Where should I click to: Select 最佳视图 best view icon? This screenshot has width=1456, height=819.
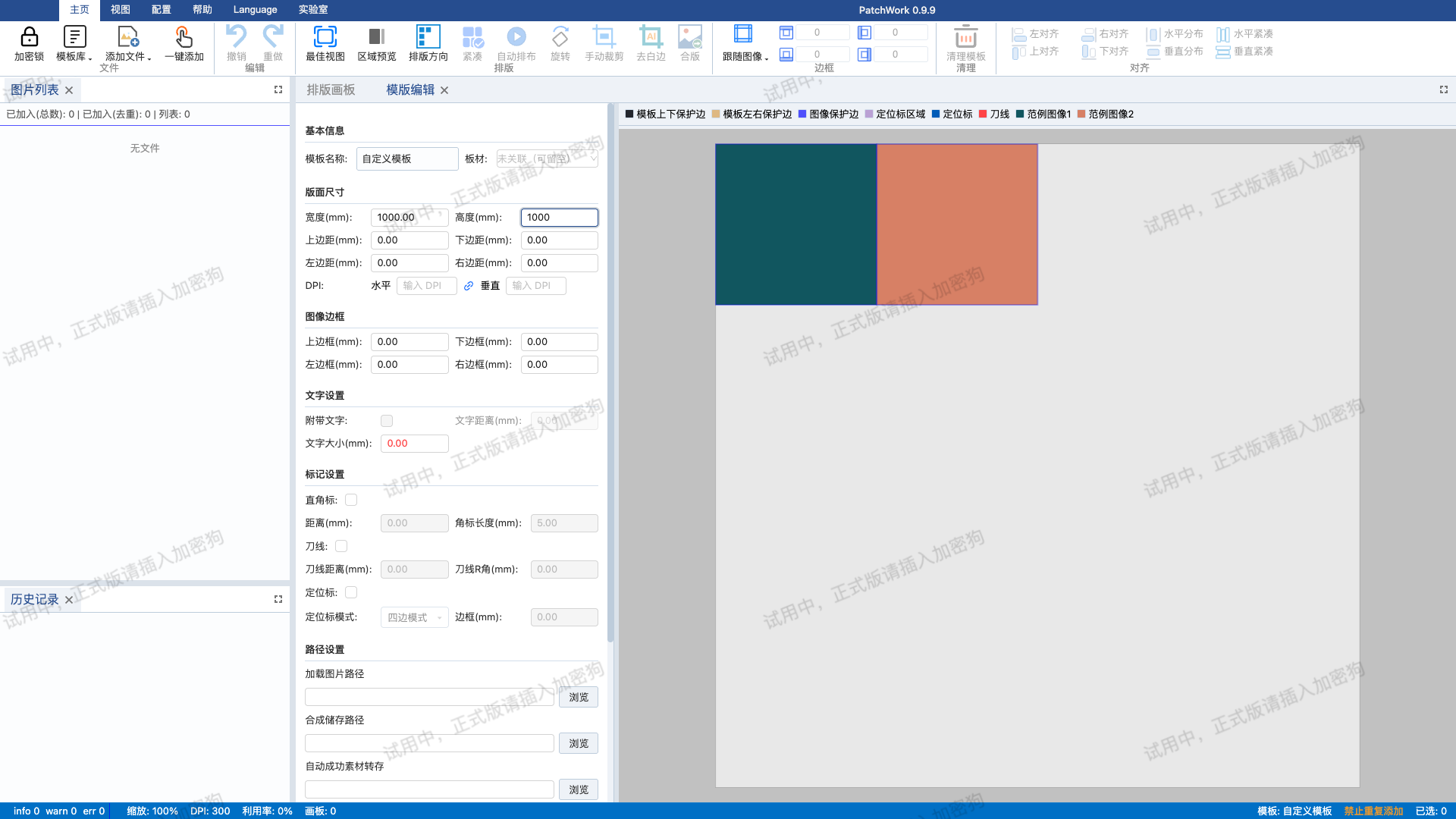(x=325, y=36)
